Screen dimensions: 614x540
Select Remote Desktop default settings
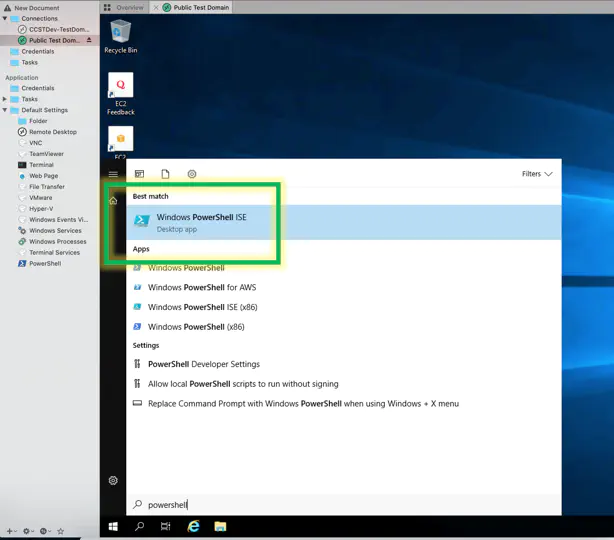pyautogui.click(x=47, y=132)
